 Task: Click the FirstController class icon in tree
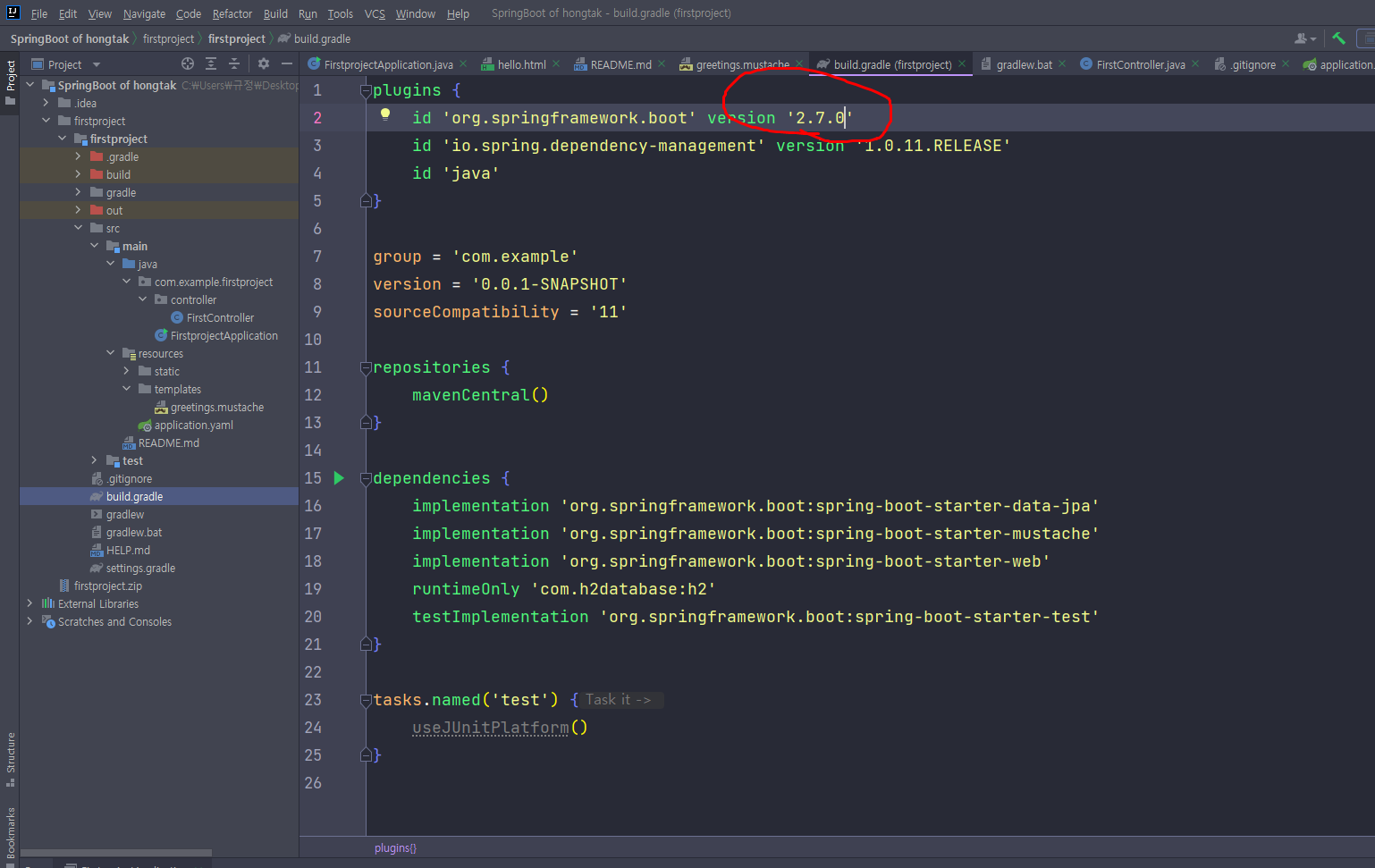(177, 317)
